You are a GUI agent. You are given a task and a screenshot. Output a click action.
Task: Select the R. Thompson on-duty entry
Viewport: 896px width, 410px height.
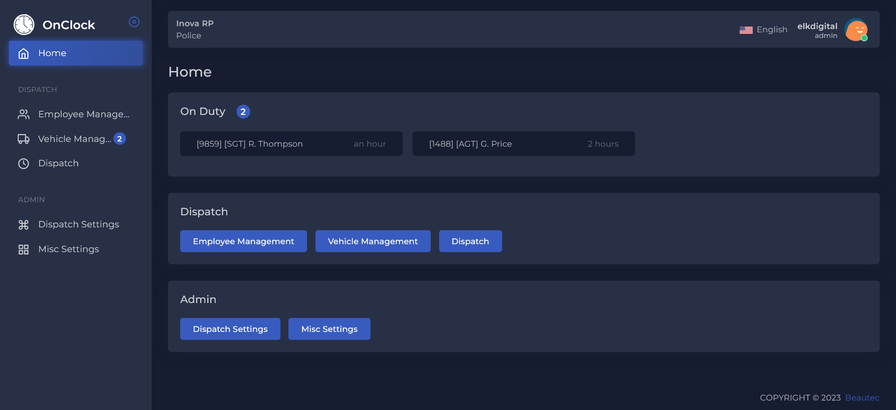pyautogui.click(x=291, y=144)
